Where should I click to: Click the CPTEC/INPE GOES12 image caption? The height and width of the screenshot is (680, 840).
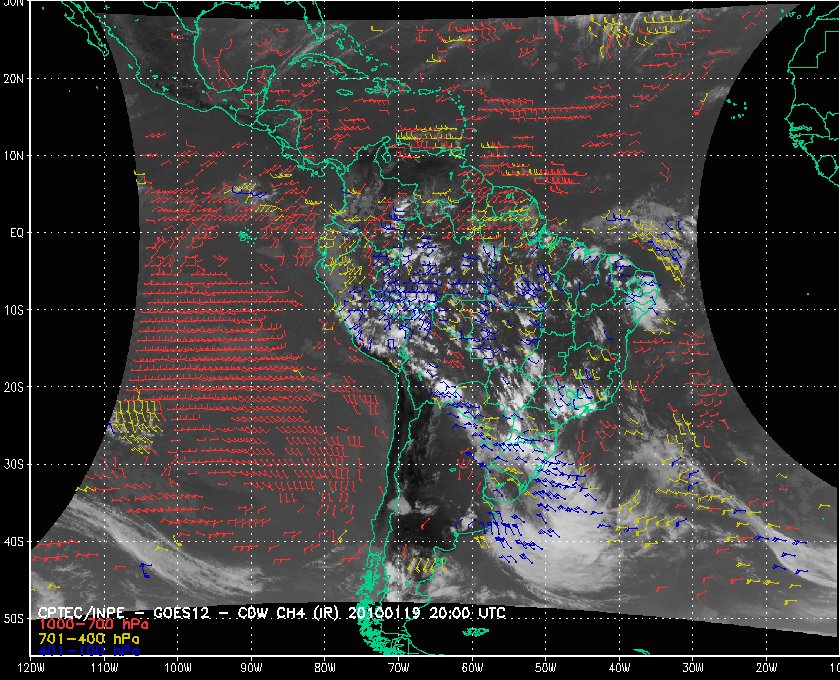pos(272,613)
